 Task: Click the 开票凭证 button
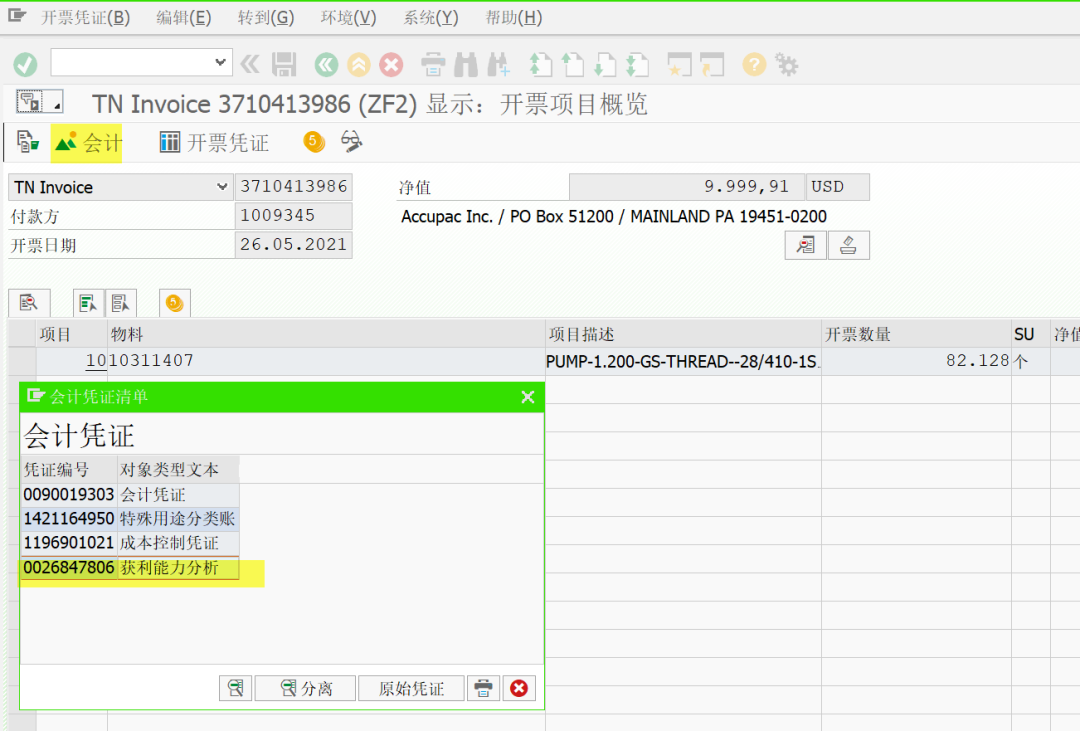pyautogui.click(x=214, y=143)
